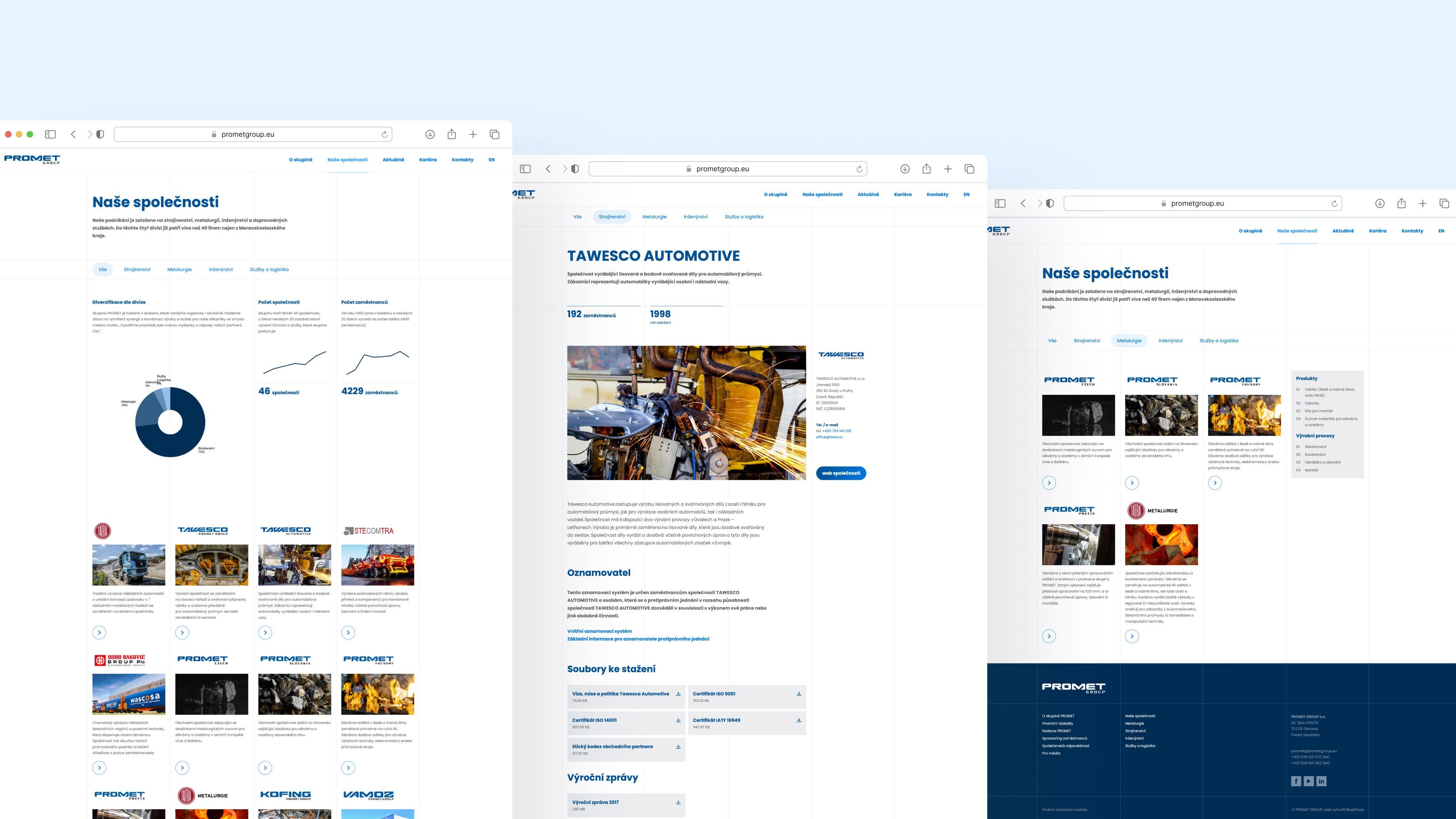Select Strojírenství filter in middle window
Image resolution: width=1456 pixels, height=819 pixels.
tap(612, 217)
